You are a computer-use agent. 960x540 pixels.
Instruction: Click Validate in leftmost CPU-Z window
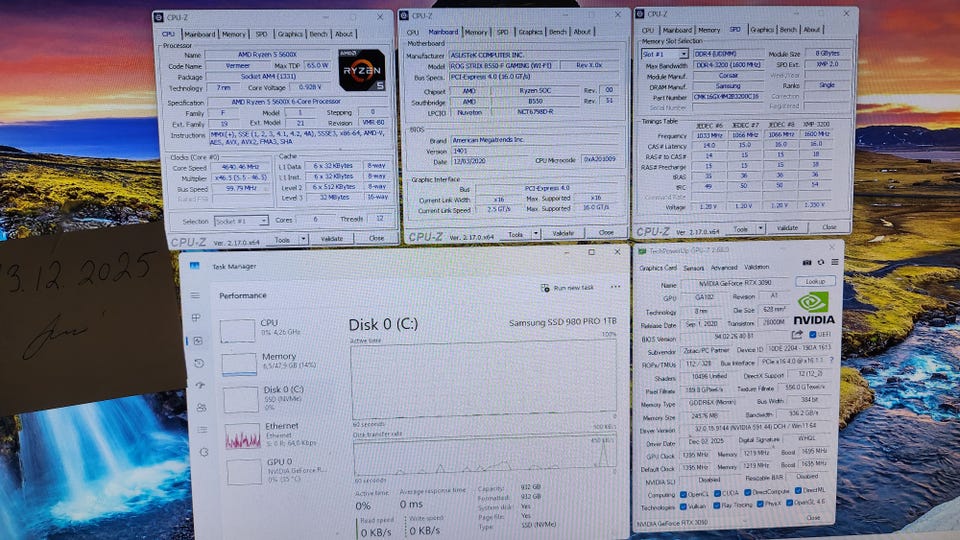point(332,239)
